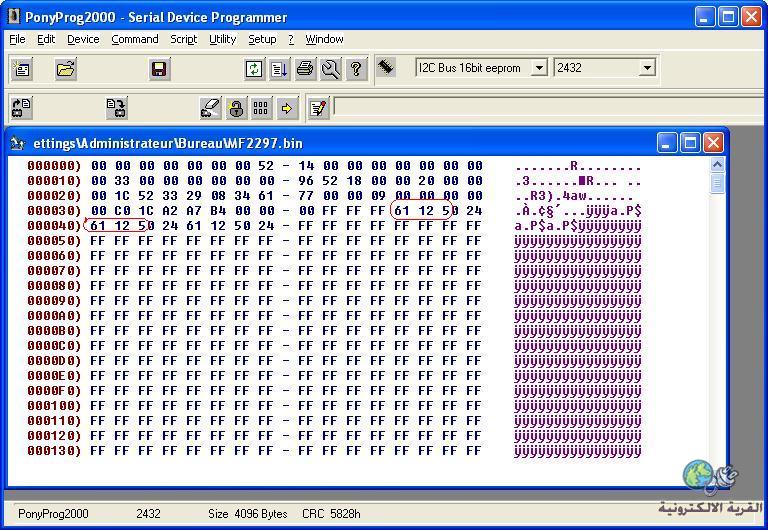Click hex byte A2 in row 000030
Viewport: 768px width, 530px height.
(x=170, y=211)
